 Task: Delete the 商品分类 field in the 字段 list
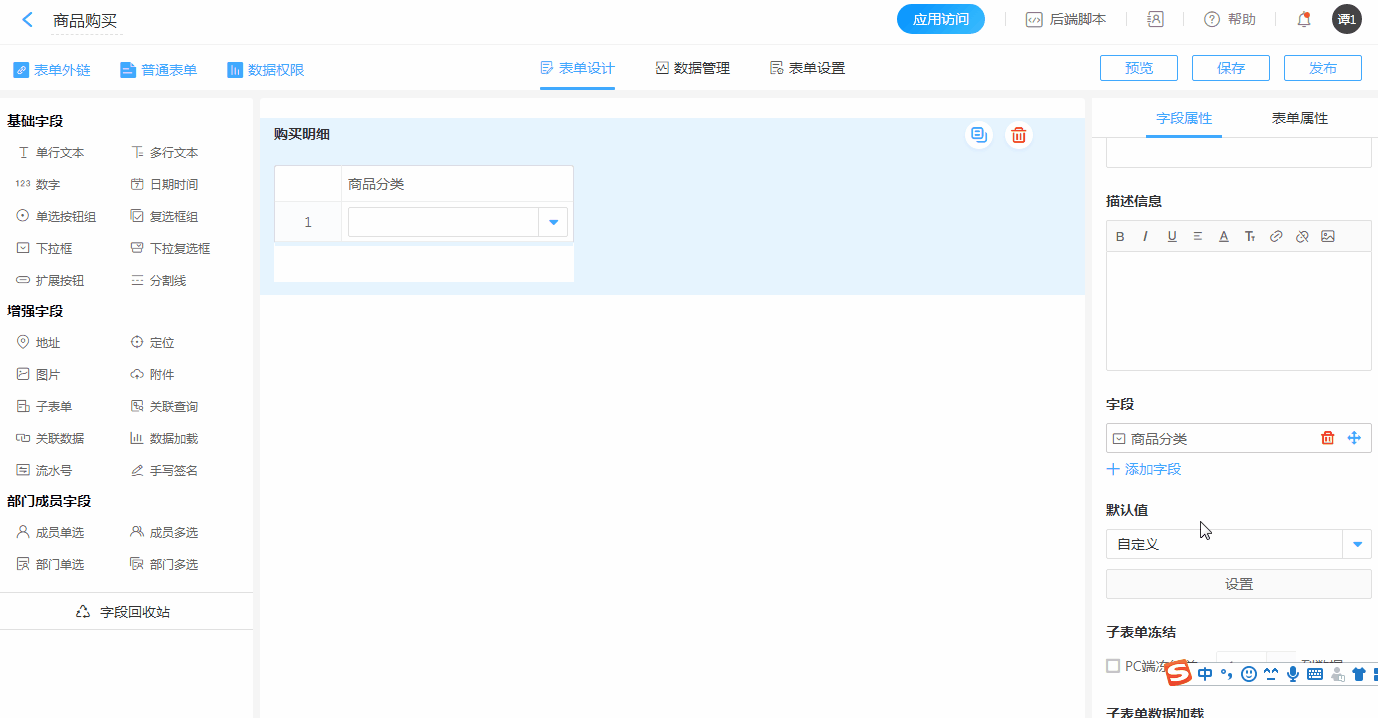[1328, 438]
